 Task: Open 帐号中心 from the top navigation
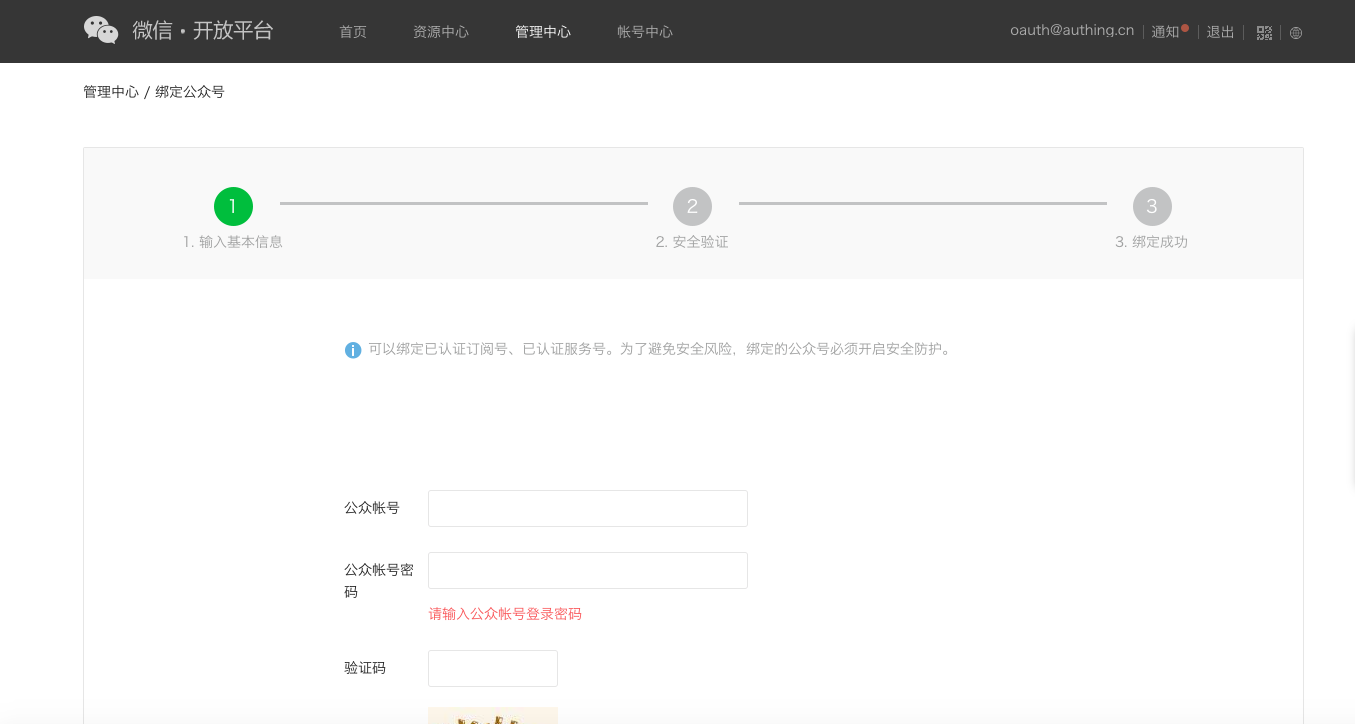(x=645, y=32)
